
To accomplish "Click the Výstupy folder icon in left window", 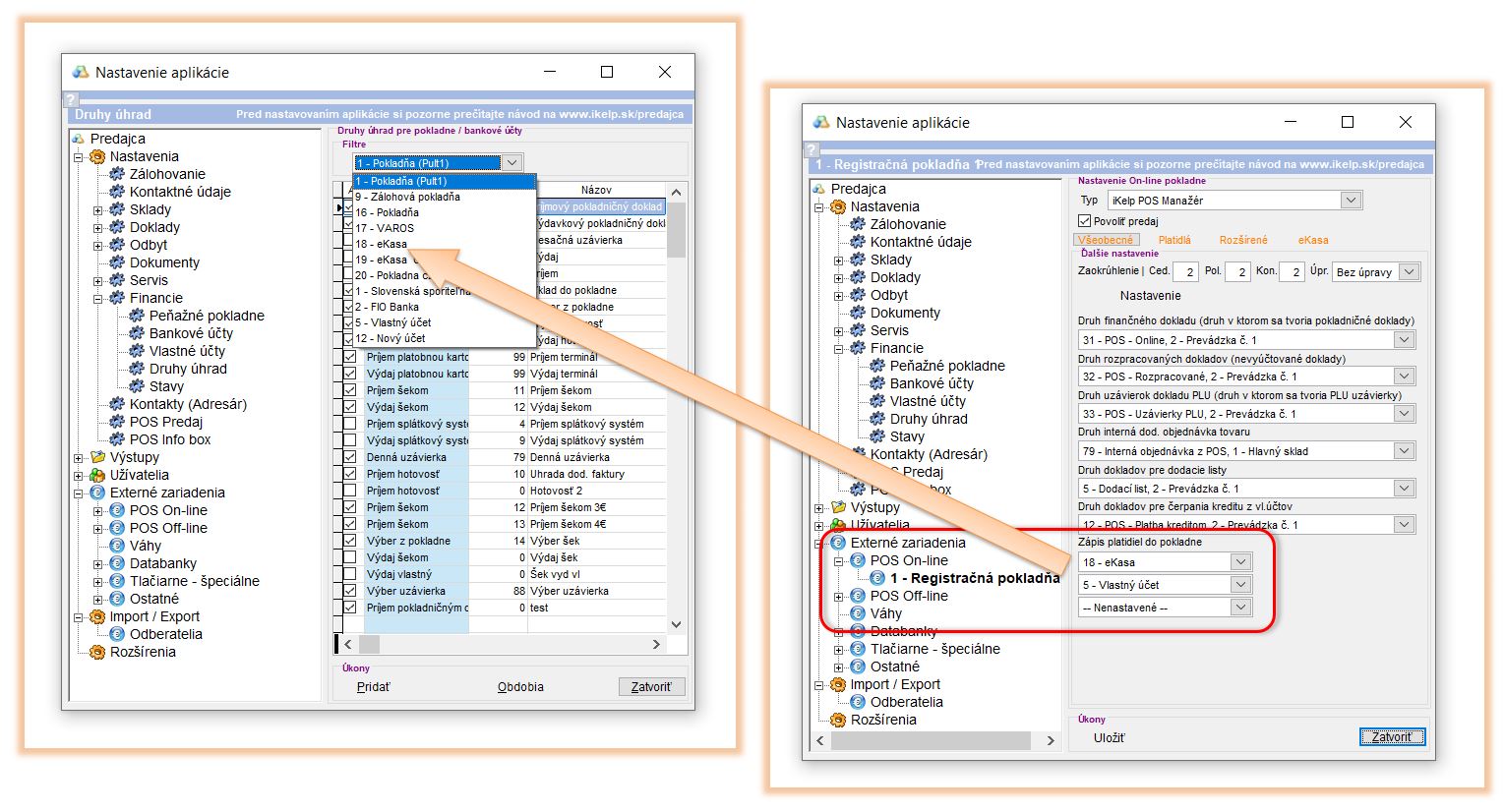I will click(97, 457).
